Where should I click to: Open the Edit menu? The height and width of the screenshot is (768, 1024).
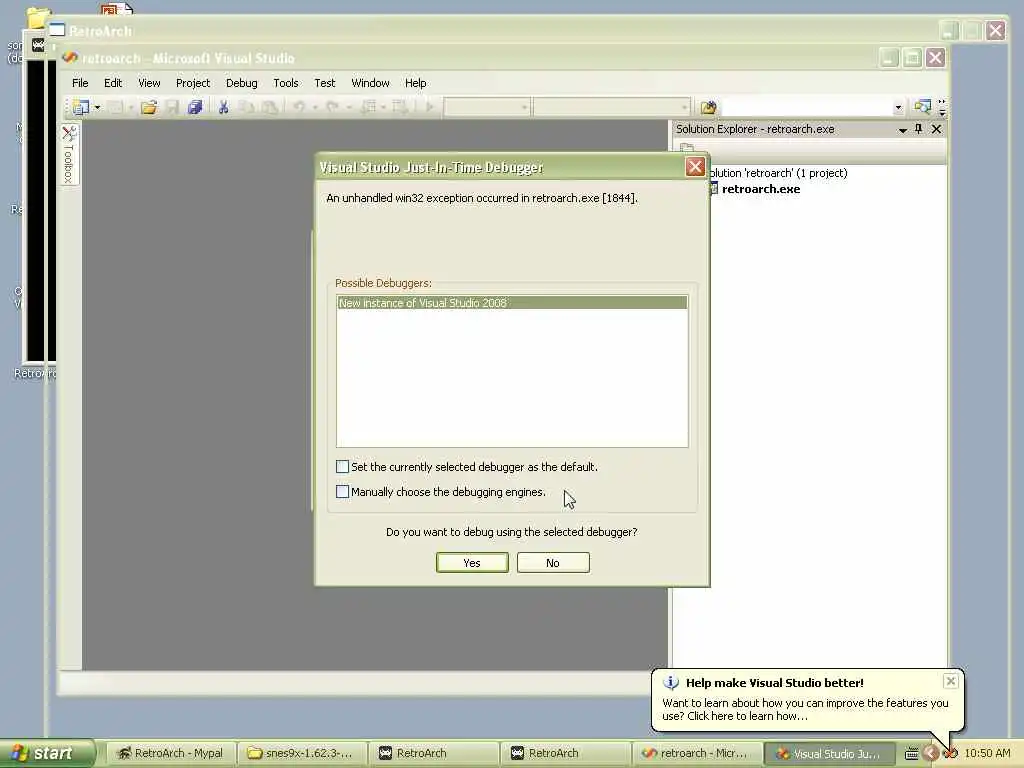tap(113, 83)
